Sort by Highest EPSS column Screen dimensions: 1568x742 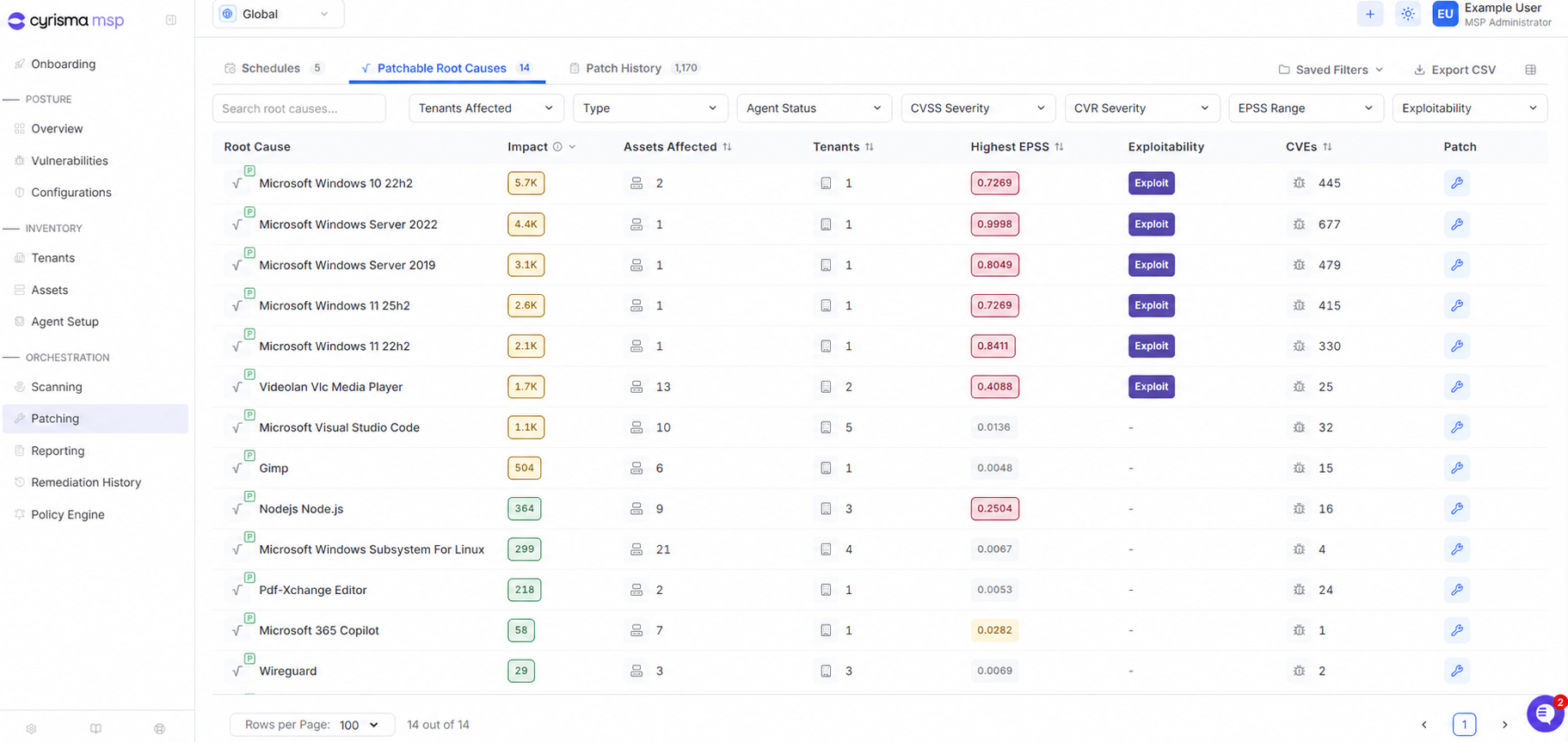[1060, 147]
